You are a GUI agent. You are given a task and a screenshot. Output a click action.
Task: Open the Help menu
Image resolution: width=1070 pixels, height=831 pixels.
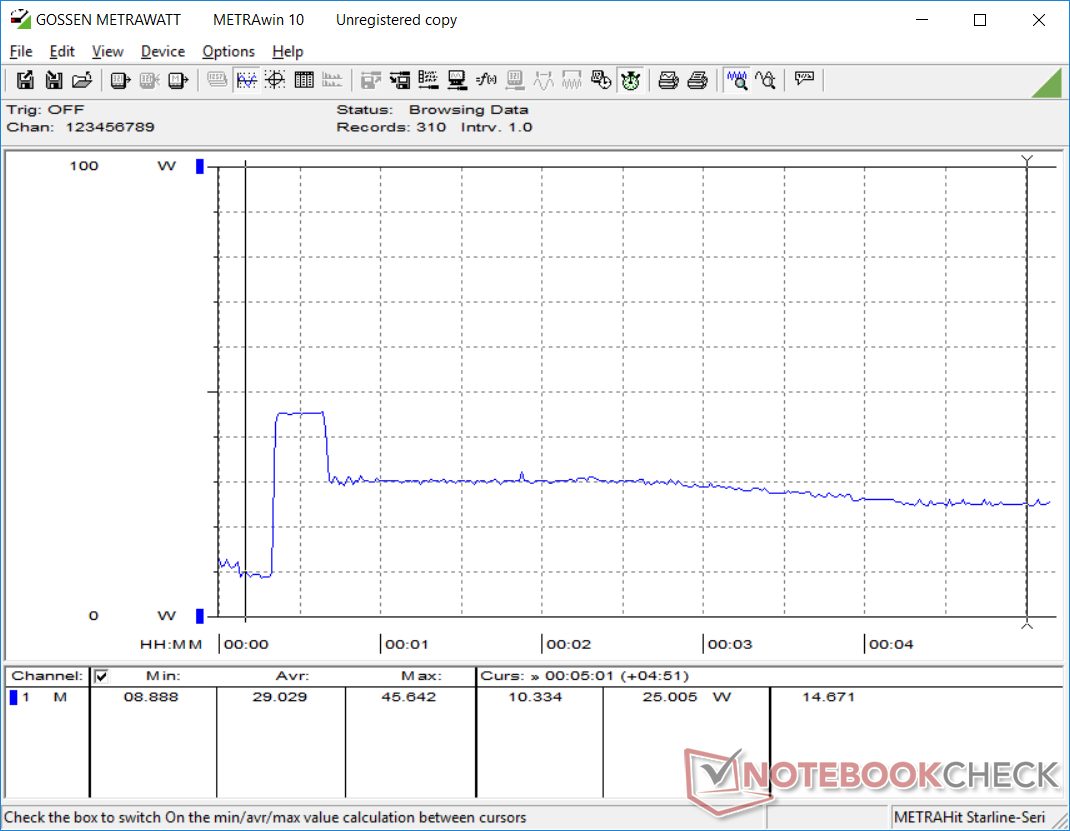287,51
